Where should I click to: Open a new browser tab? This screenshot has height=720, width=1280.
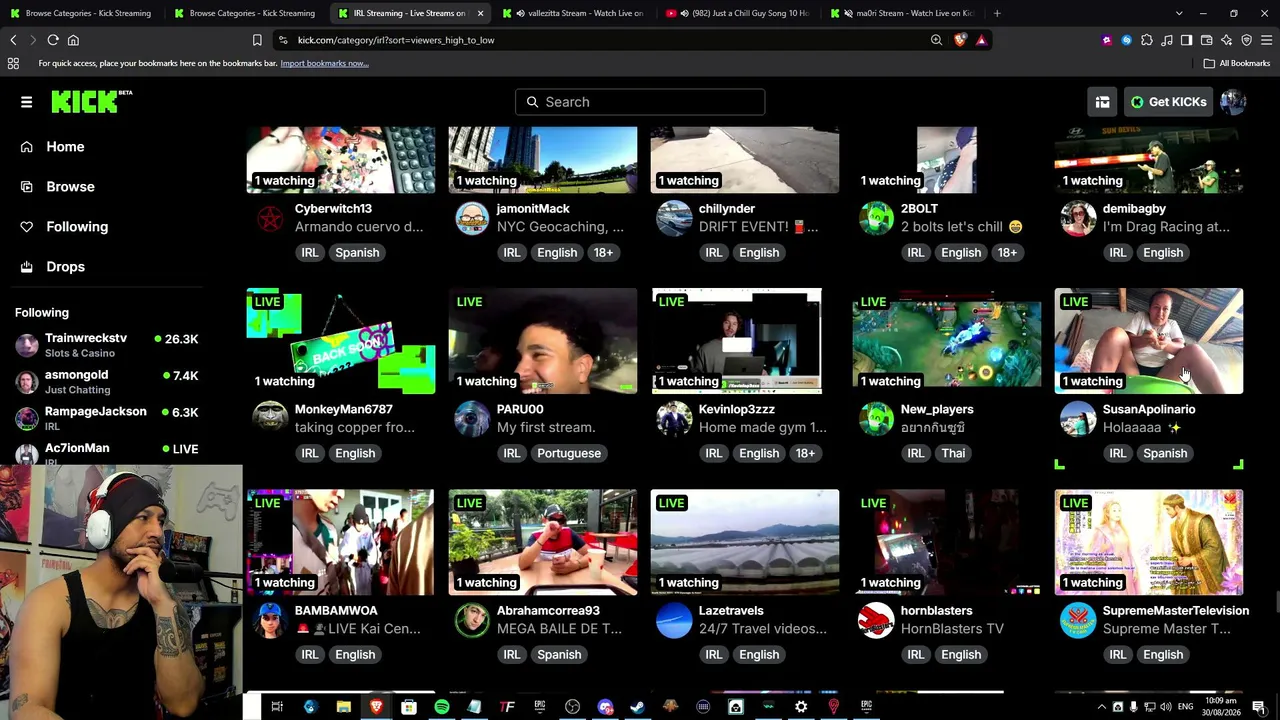click(997, 13)
